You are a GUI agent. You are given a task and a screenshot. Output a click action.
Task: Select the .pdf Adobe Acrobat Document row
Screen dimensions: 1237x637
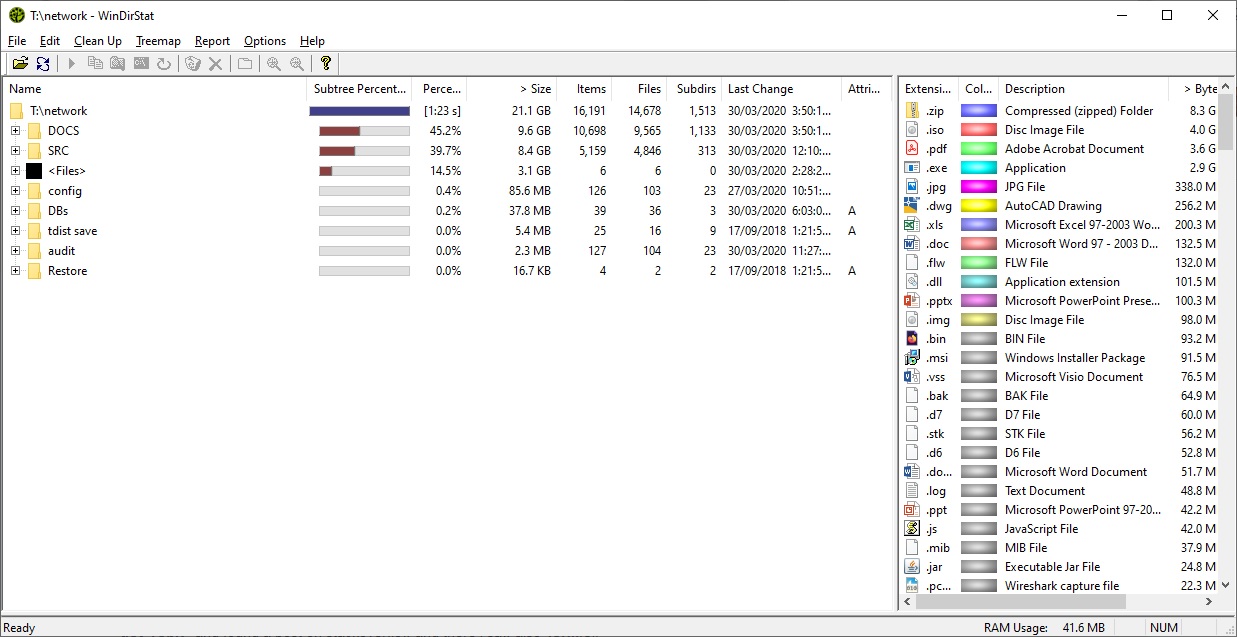[1060, 149]
